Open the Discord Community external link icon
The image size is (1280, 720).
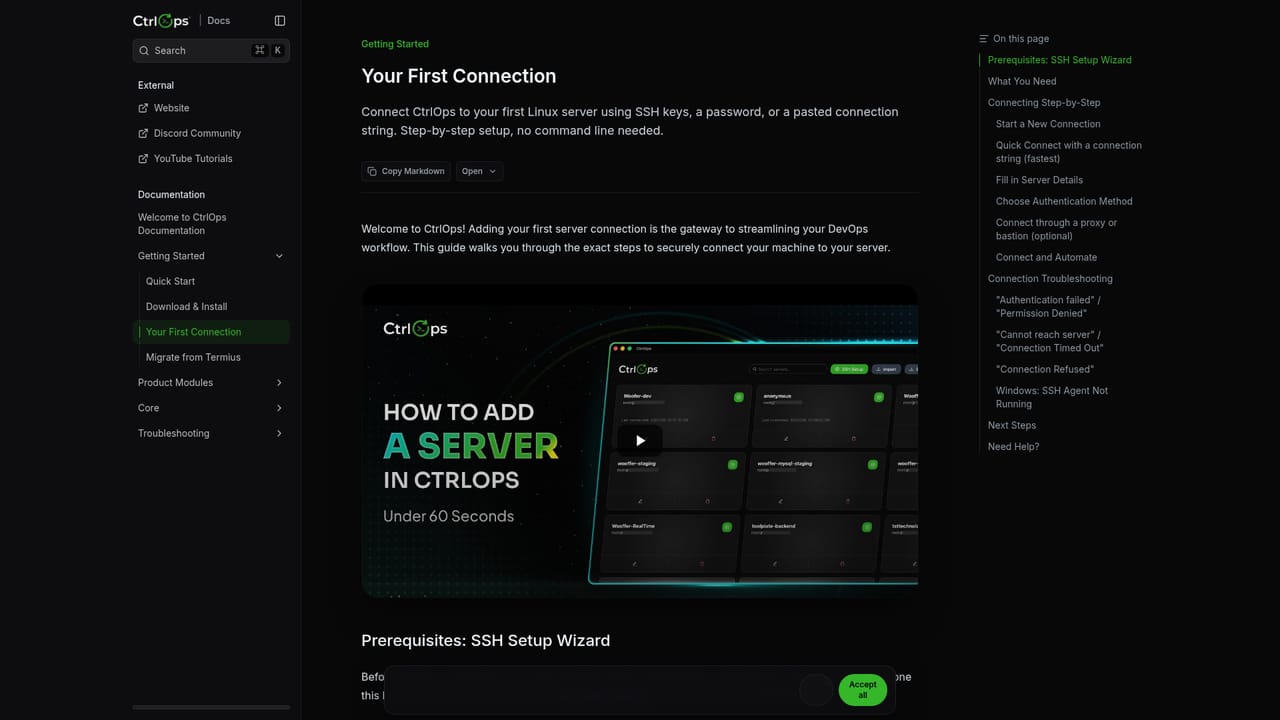tap(144, 133)
